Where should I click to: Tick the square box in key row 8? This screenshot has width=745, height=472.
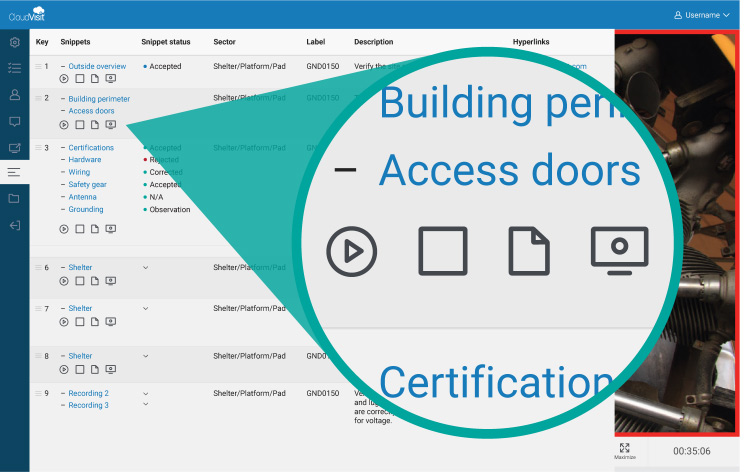[x=80, y=369]
